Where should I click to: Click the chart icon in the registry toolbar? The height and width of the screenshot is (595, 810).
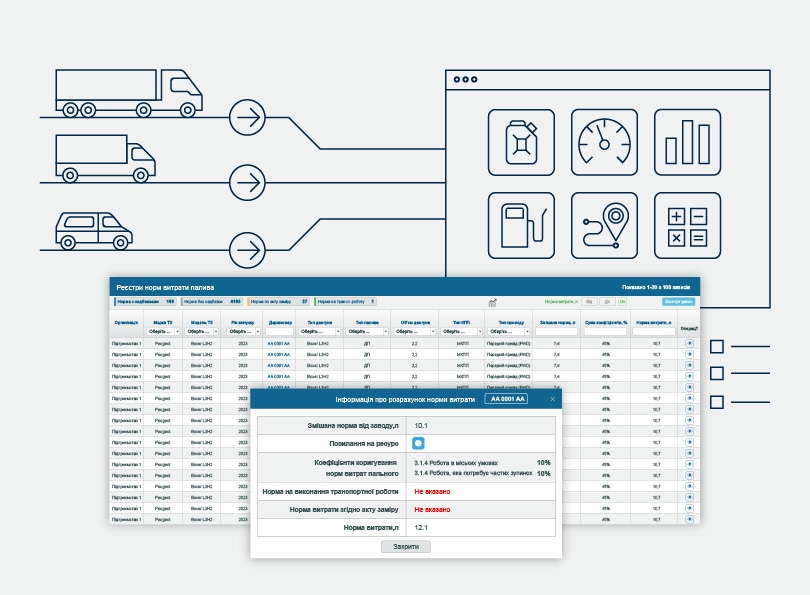(493, 301)
